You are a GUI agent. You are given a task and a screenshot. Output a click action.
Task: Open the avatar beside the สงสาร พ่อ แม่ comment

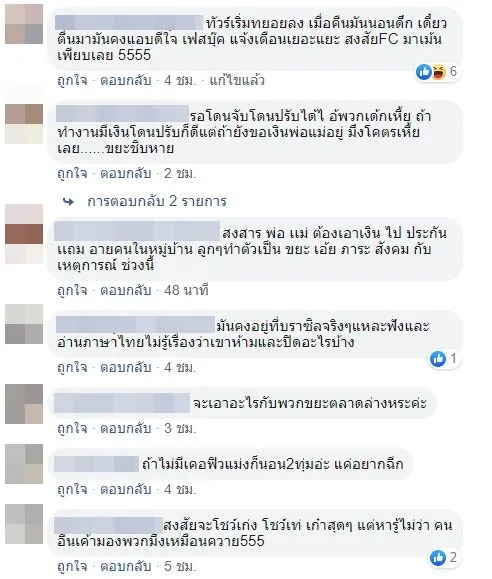coord(24,234)
